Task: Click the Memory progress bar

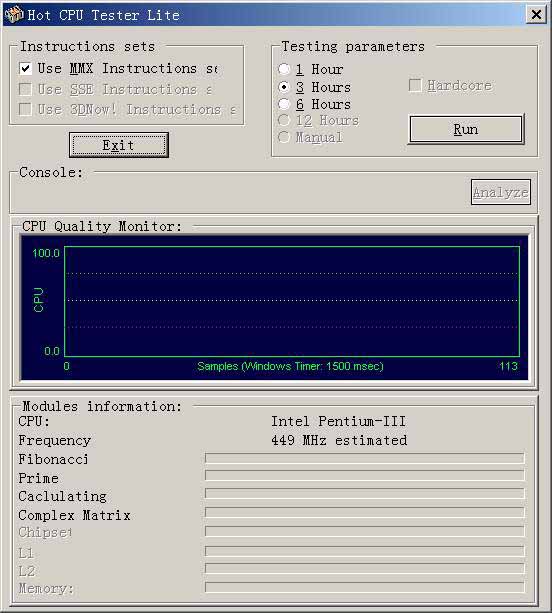Action: tap(364, 587)
